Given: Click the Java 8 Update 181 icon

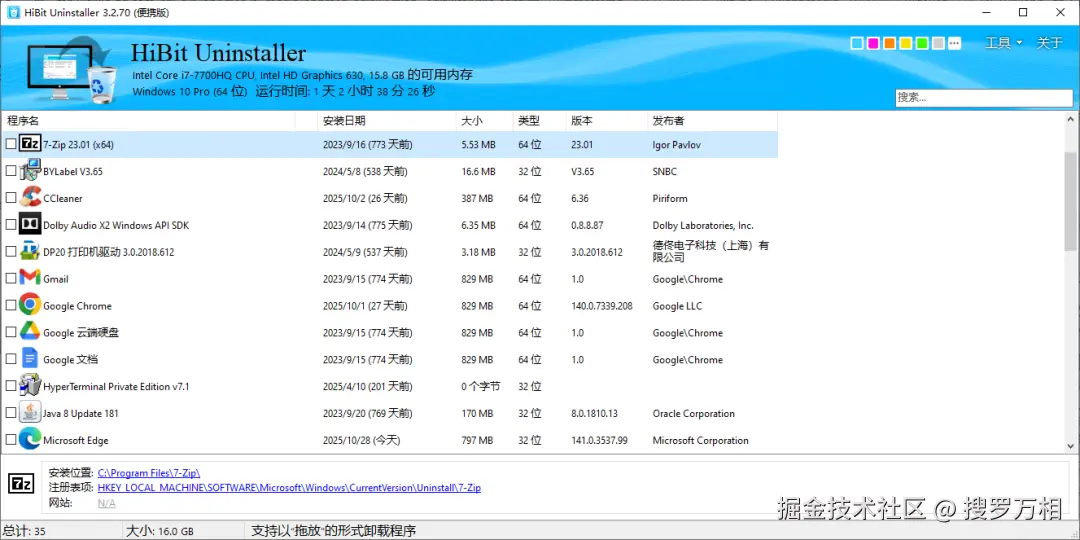Looking at the screenshot, I should [x=30, y=413].
